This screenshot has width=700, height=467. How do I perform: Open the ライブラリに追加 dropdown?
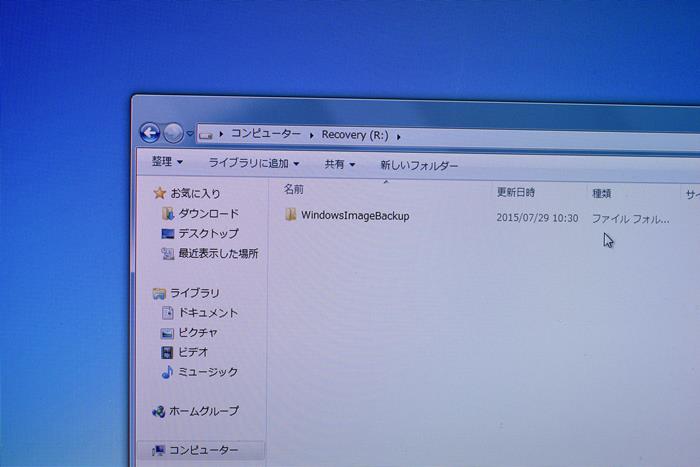tap(254, 163)
